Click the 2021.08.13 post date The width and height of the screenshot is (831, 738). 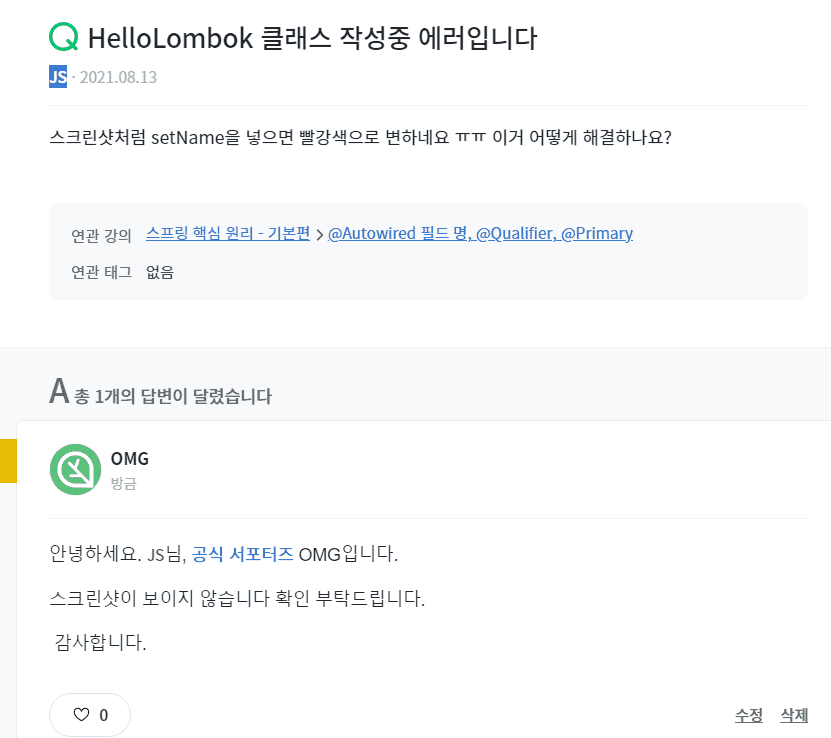(x=118, y=77)
